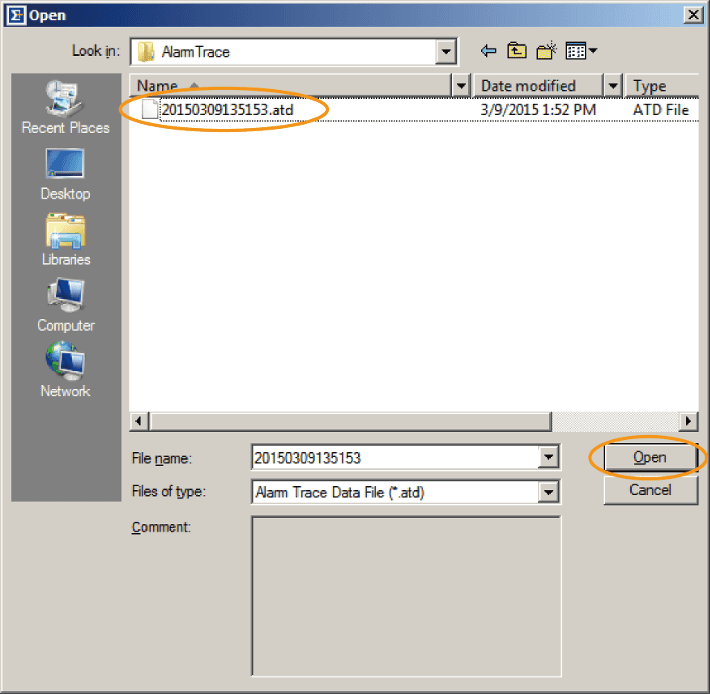
Task: Open Libraries from places sidebar
Action: point(65,240)
